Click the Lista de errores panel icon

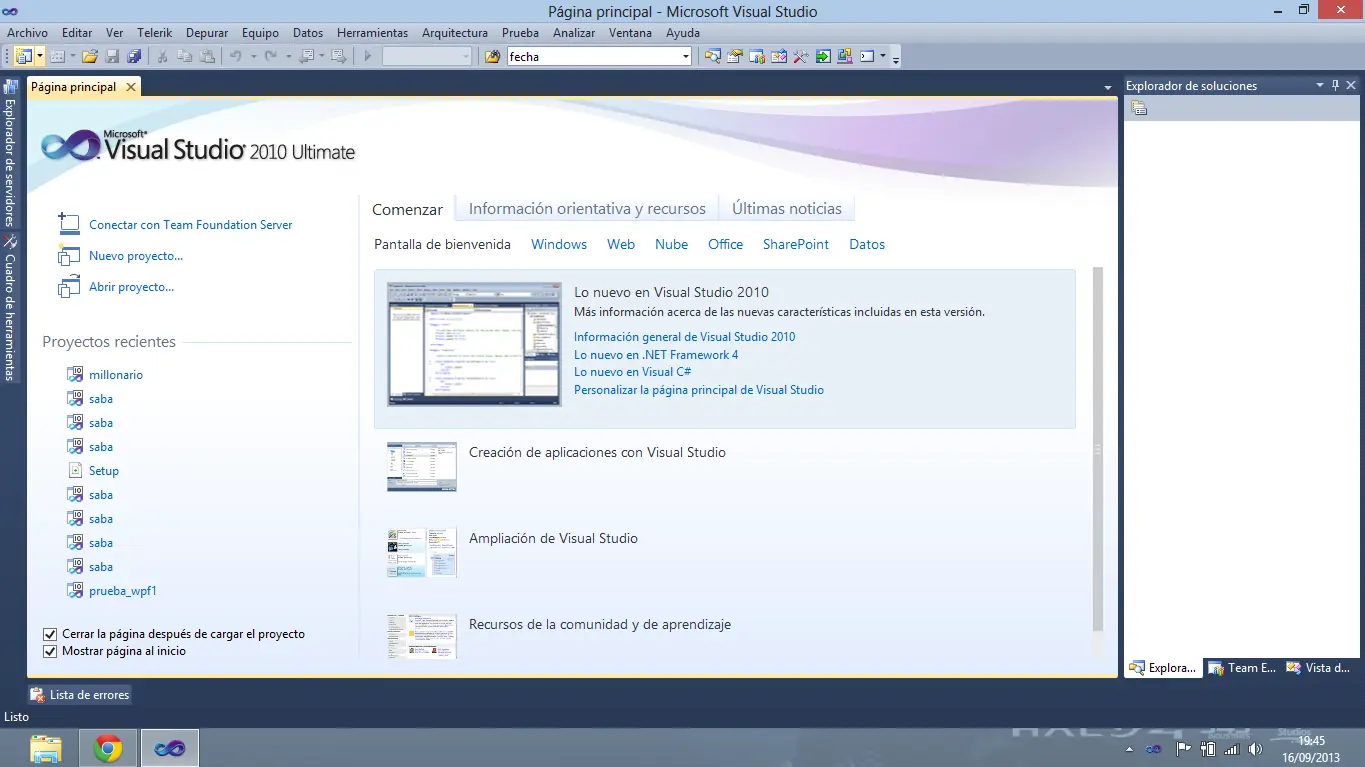pyautogui.click(x=37, y=695)
